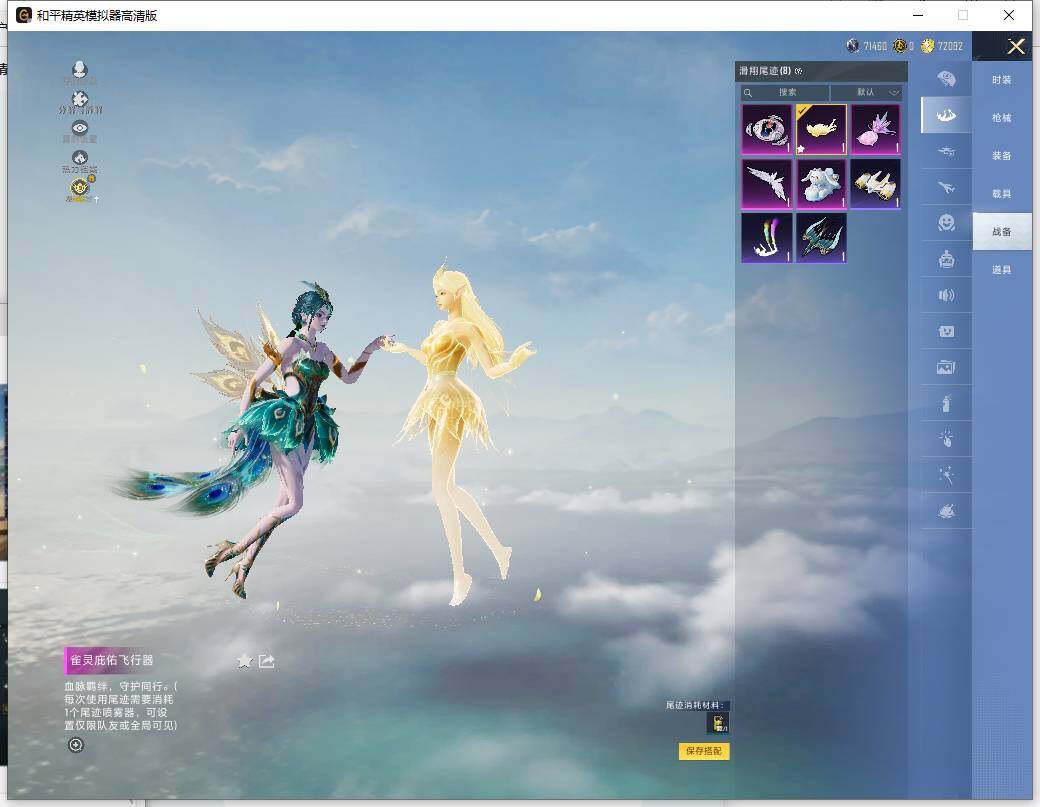The height and width of the screenshot is (807, 1040).
Task: Click the dark gold token currency icon
Action: click(x=899, y=46)
